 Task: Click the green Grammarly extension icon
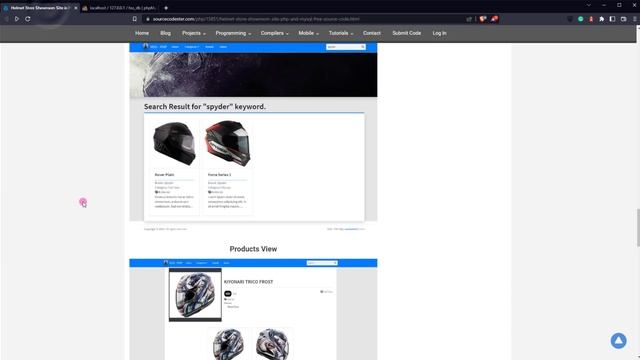tap(580, 19)
